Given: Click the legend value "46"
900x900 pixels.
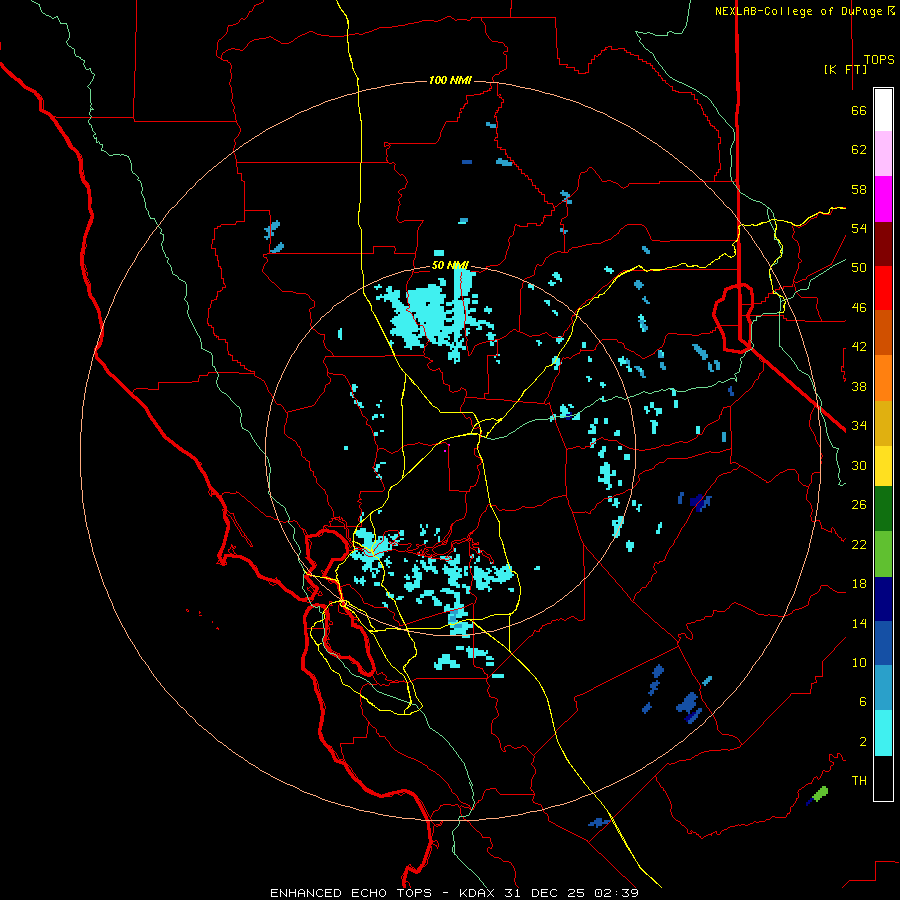Looking at the screenshot, I should tap(859, 307).
